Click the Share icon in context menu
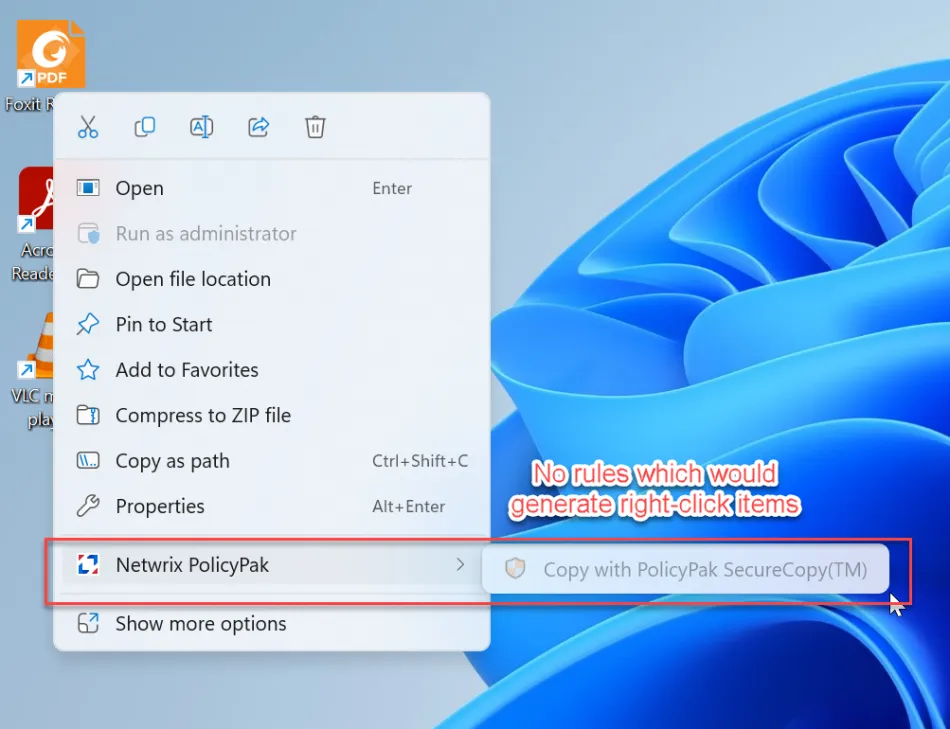 [259, 127]
